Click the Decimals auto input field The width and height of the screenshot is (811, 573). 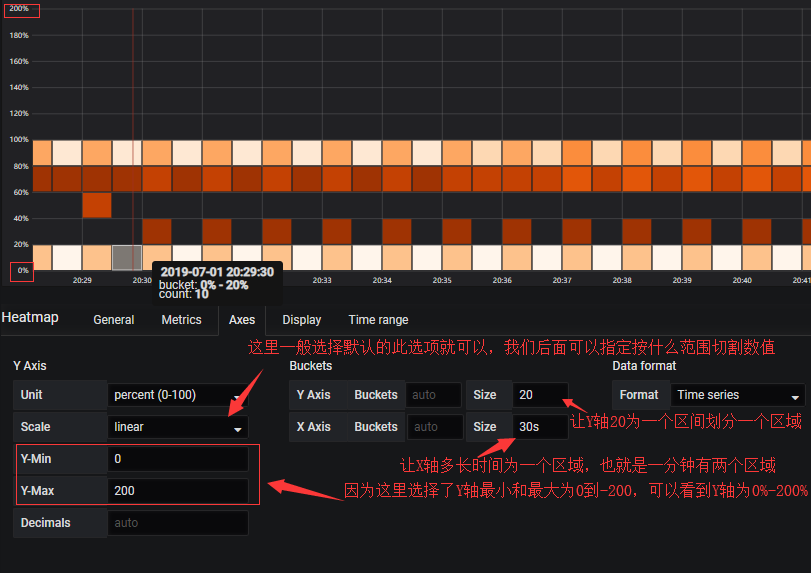[177, 523]
